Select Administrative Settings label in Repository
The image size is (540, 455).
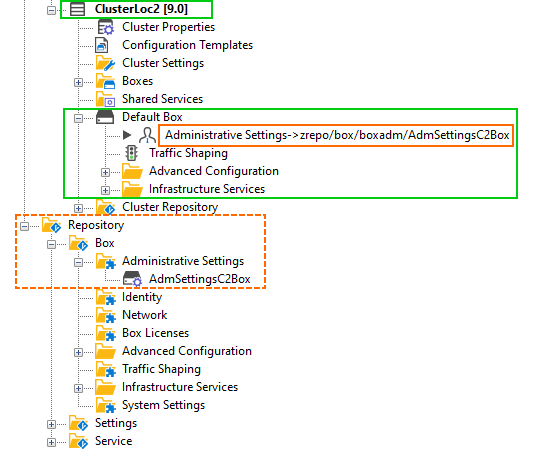183,261
